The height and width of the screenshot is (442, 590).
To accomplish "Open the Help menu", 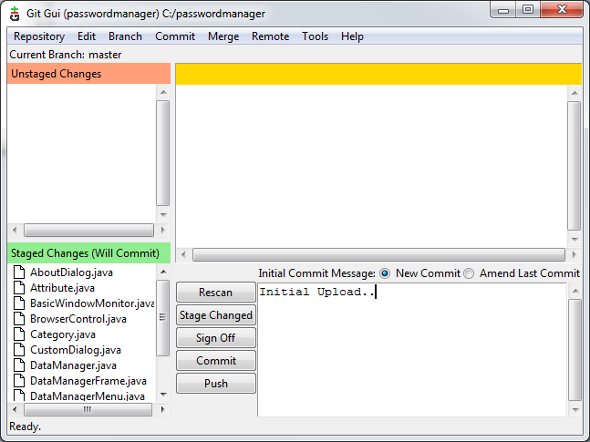I will coord(352,36).
